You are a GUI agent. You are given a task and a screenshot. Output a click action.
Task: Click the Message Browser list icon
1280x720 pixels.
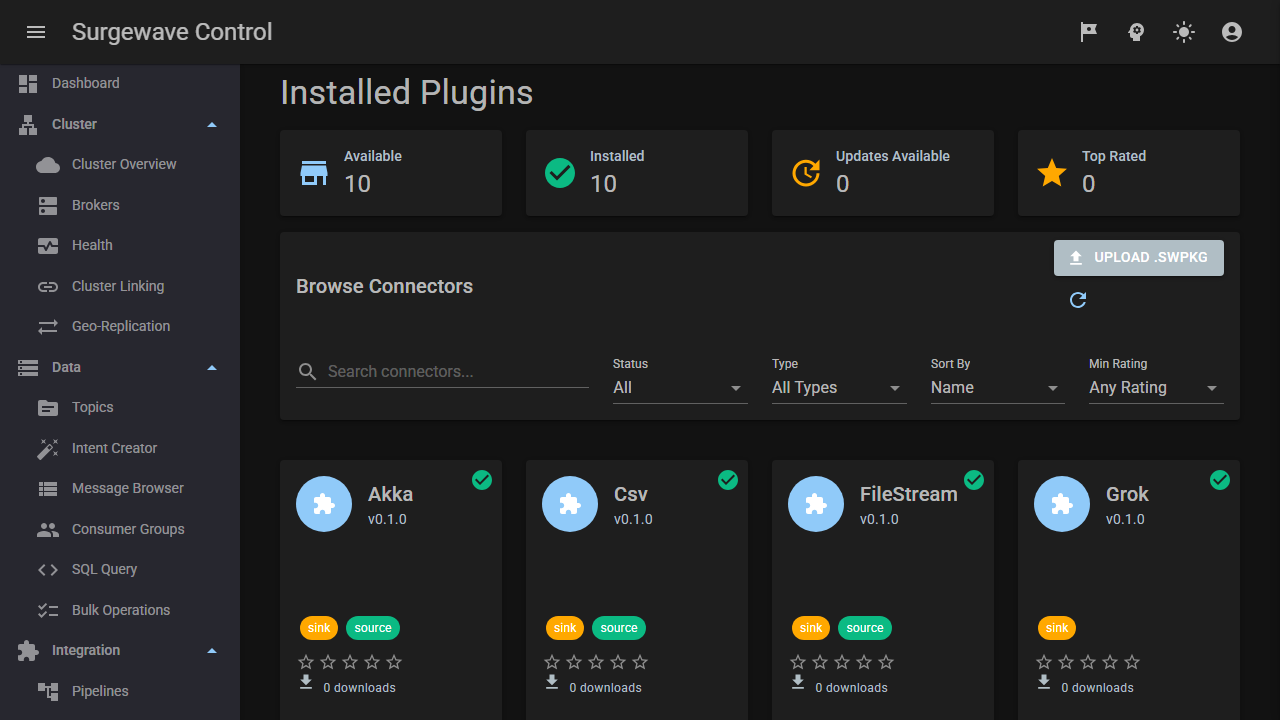tap(48, 489)
